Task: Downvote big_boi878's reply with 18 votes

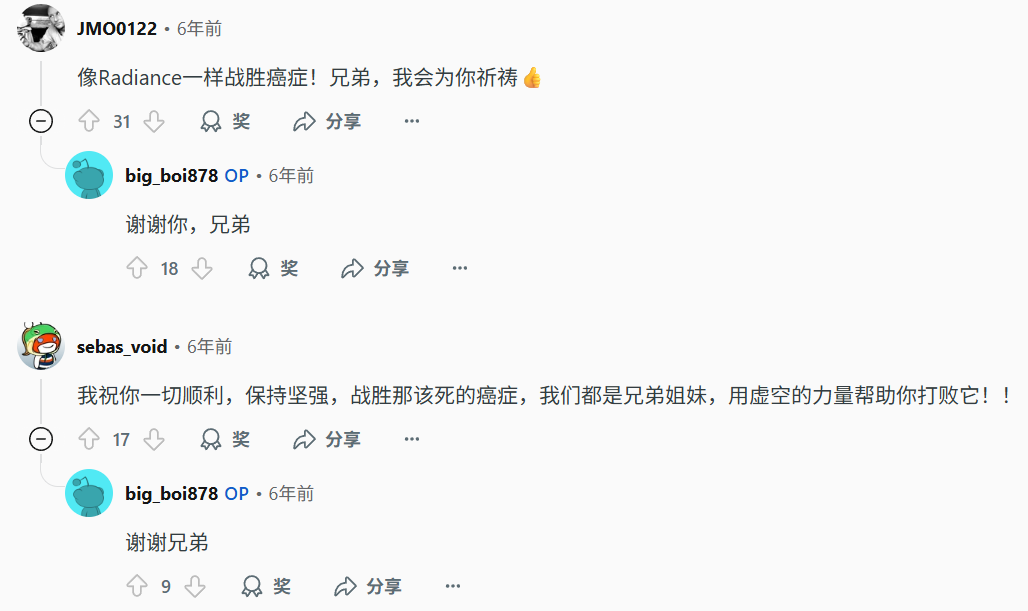Action: [x=202, y=268]
